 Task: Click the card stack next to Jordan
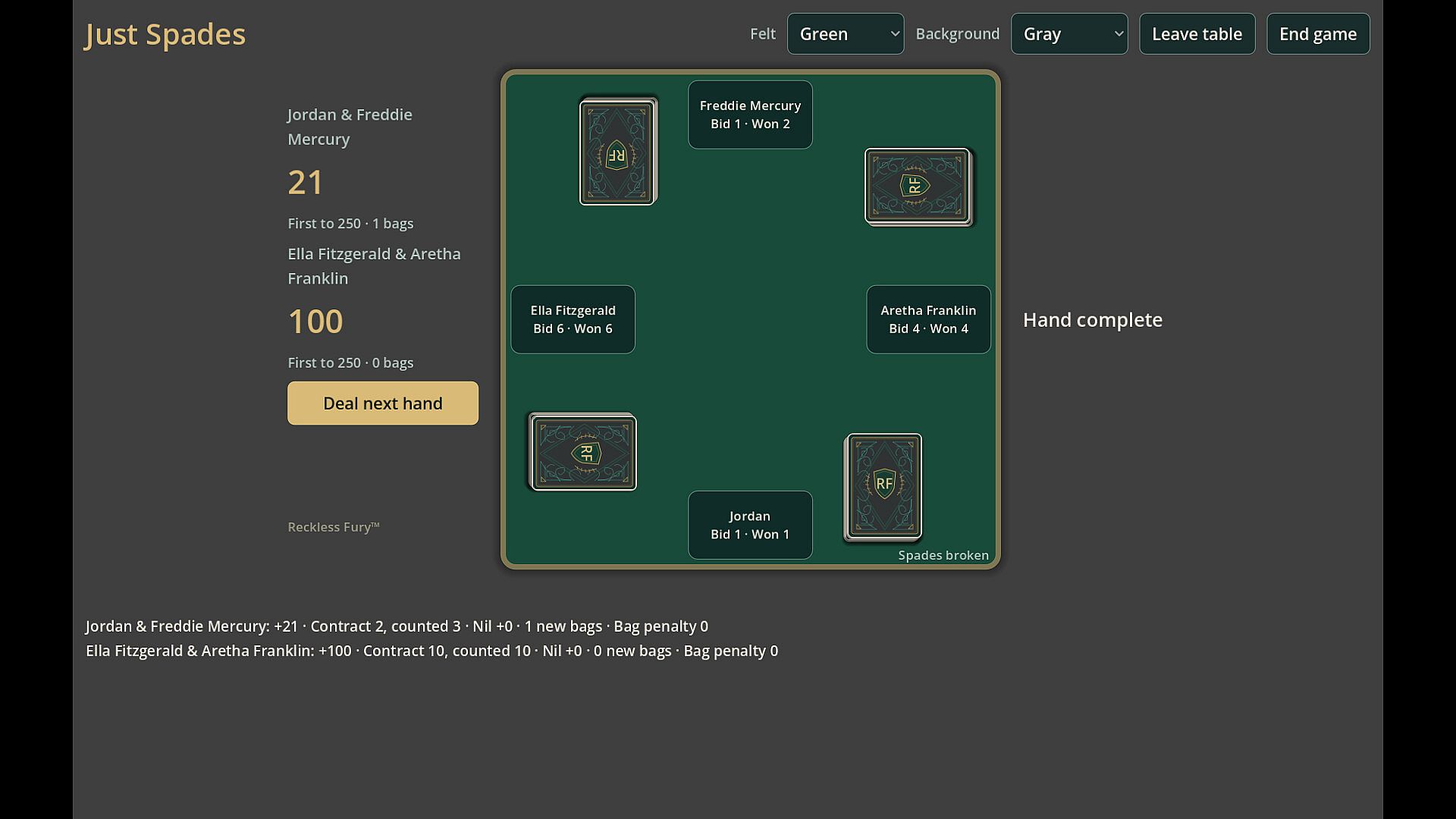click(883, 487)
